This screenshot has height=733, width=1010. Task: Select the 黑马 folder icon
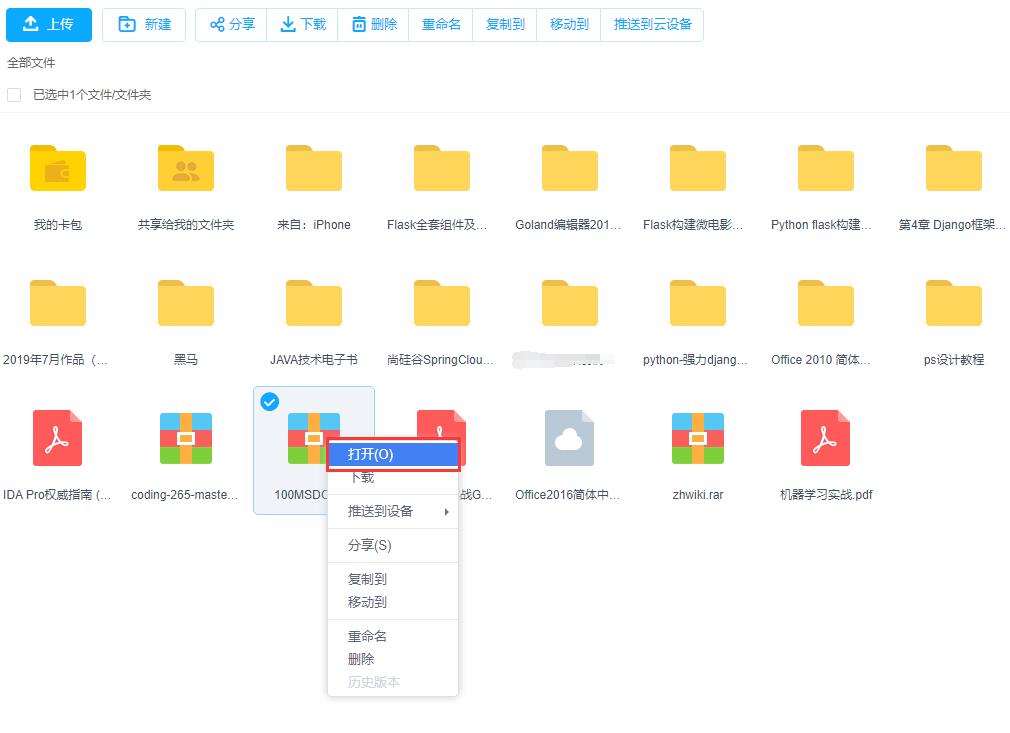[186, 303]
